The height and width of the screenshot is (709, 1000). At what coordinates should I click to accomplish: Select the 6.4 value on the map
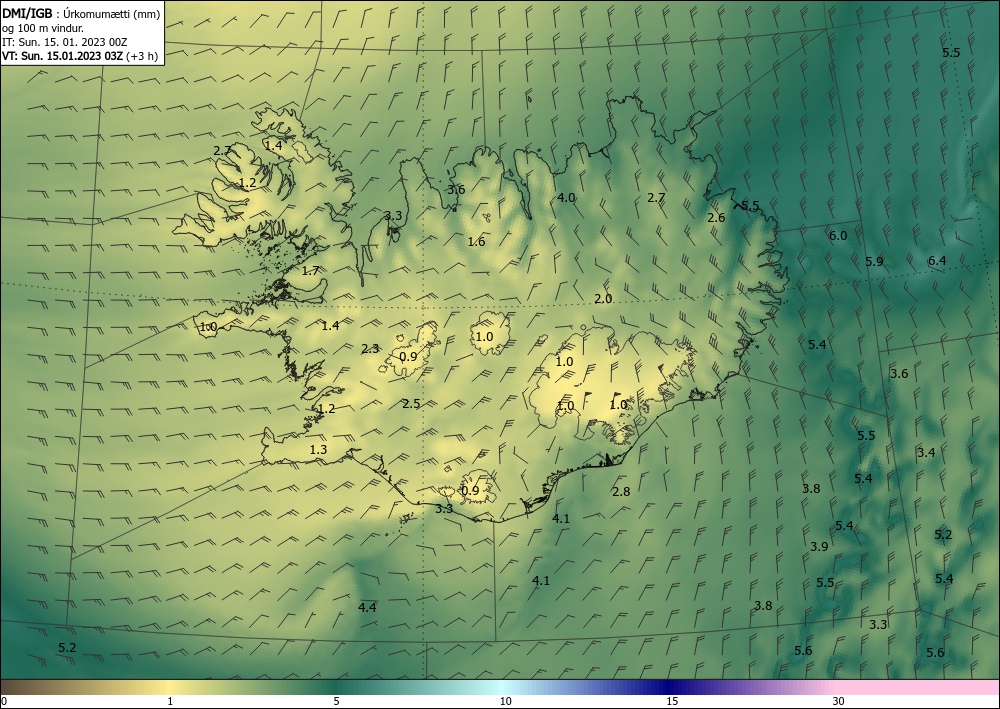(x=937, y=260)
